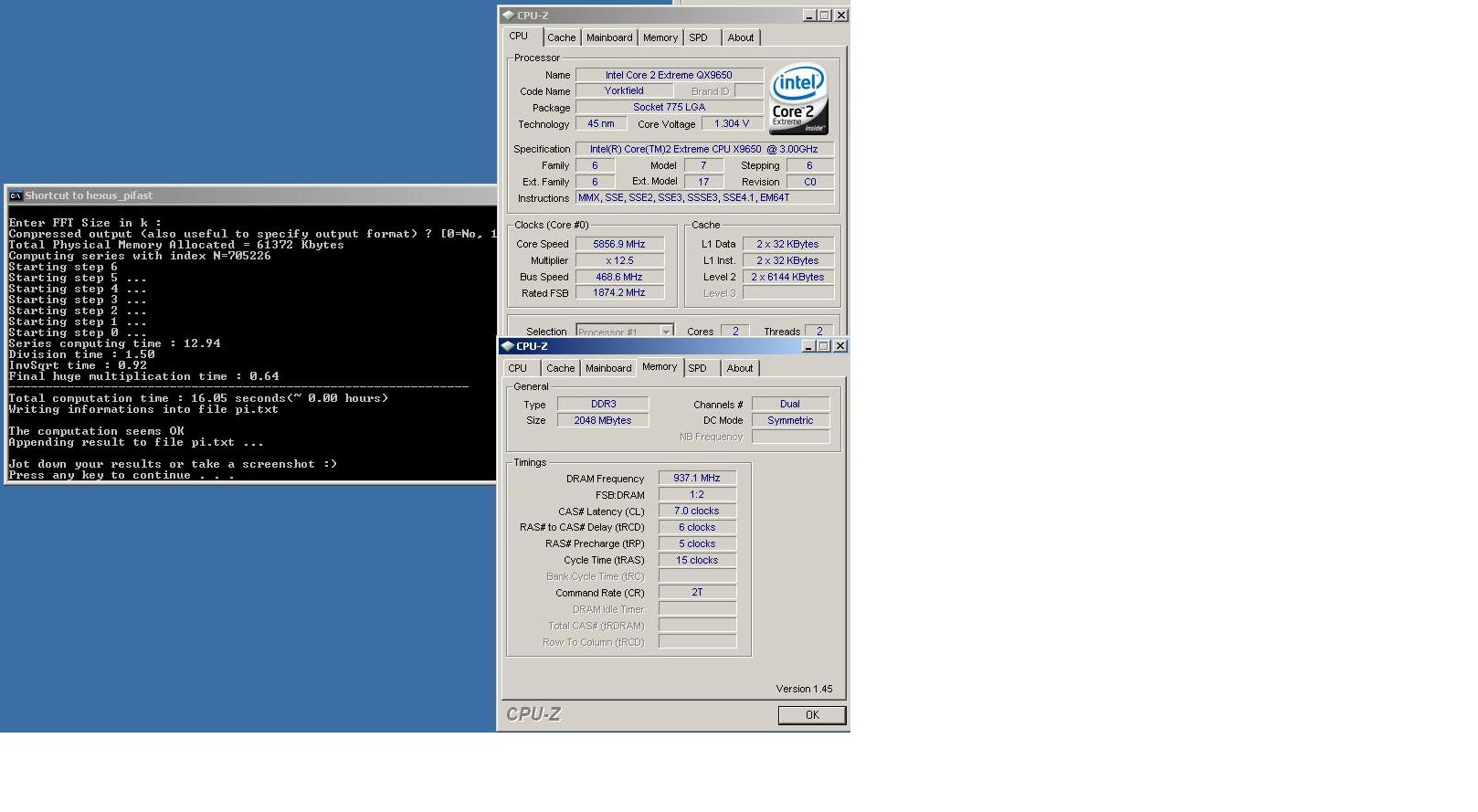Click the processor Name field QX9650
Screen dimensions: 1478x812
(669, 75)
